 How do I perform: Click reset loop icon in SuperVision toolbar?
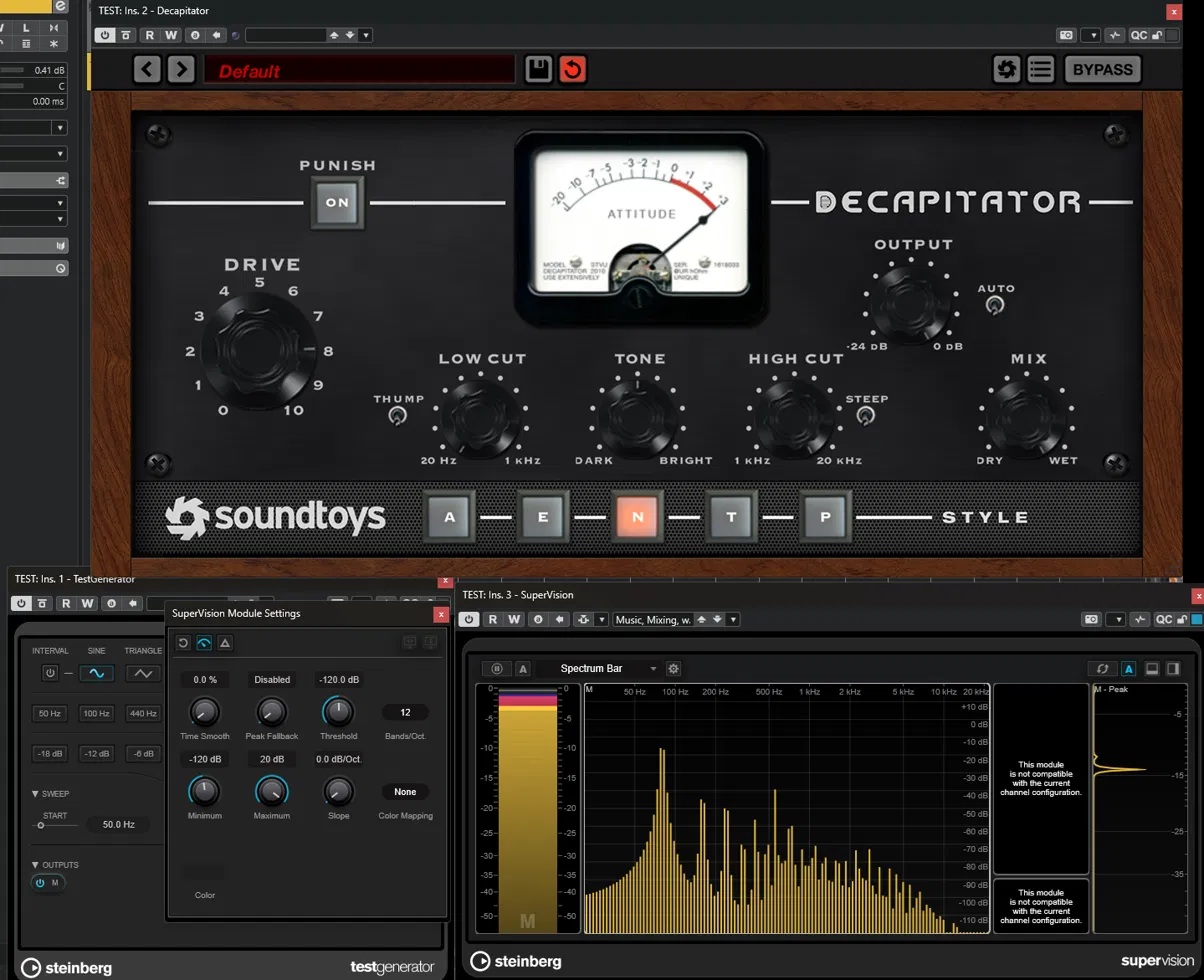tap(1102, 668)
